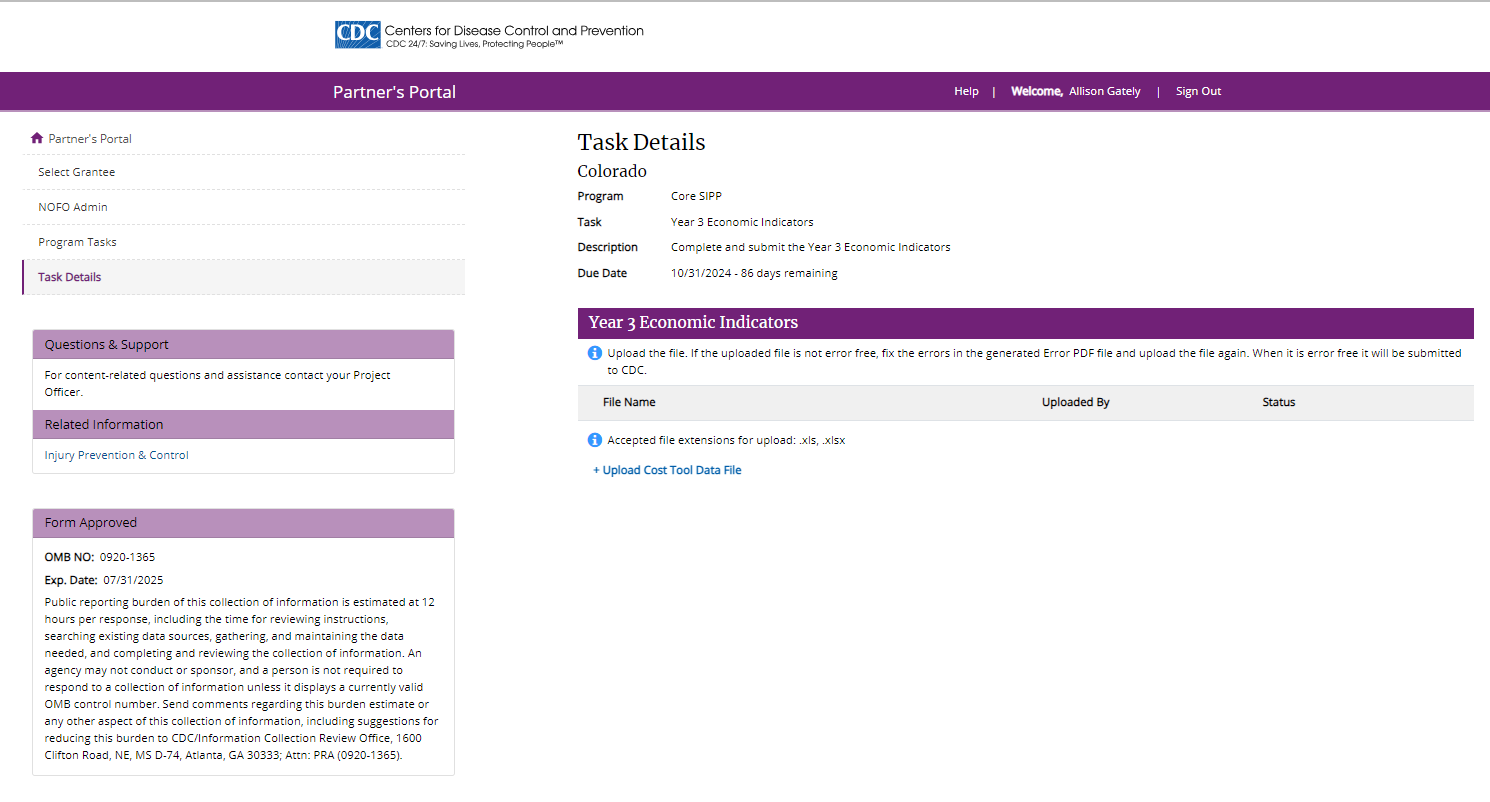1490x802 pixels.
Task: Click the Status column header
Action: point(1279,402)
